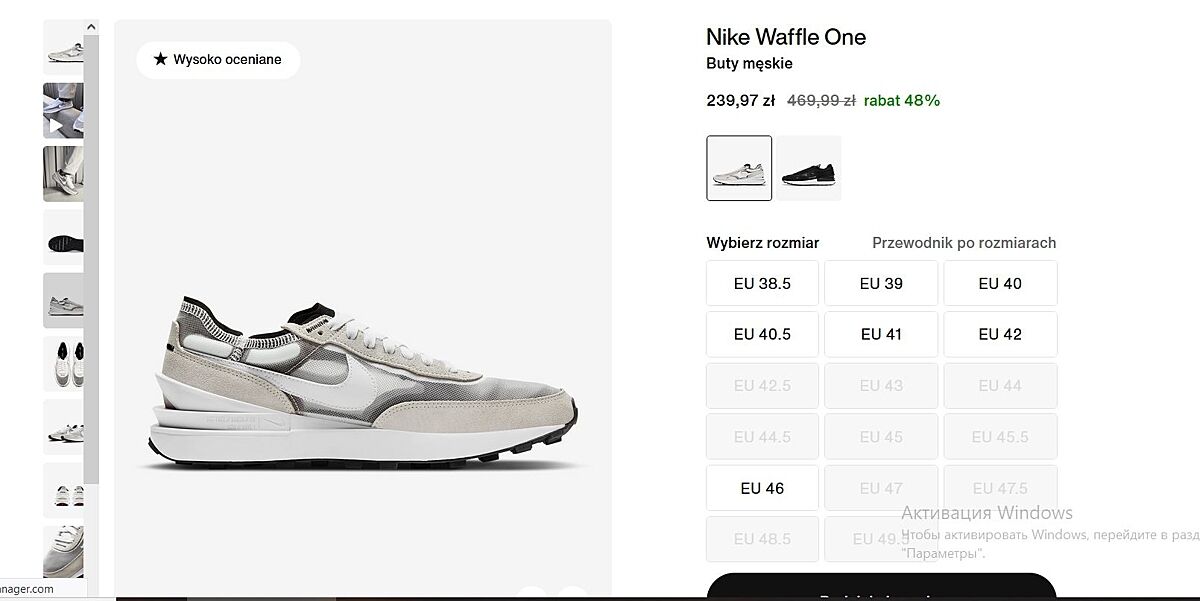The image size is (1200, 601).
Task: Choose size EU 40
Action: point(1000,284)
